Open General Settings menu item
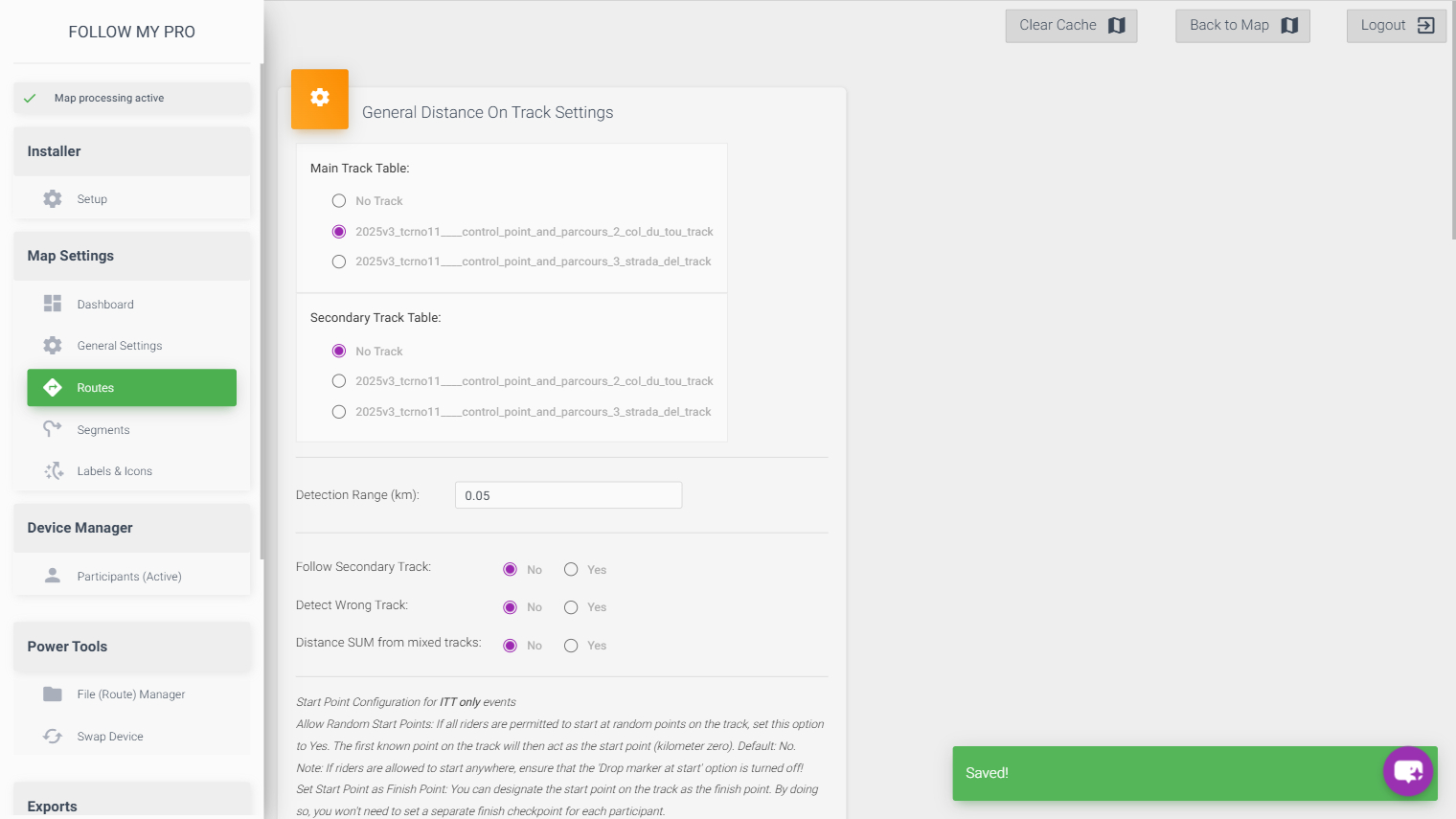The height and width of the screenshot is (819, 1456). pyautogui.click(x=120, y=346)
